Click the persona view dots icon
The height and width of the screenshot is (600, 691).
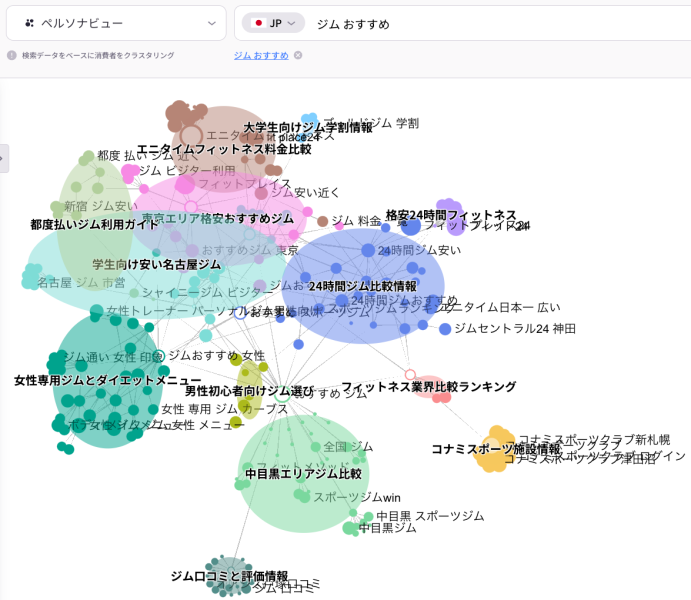click(30, 23)
